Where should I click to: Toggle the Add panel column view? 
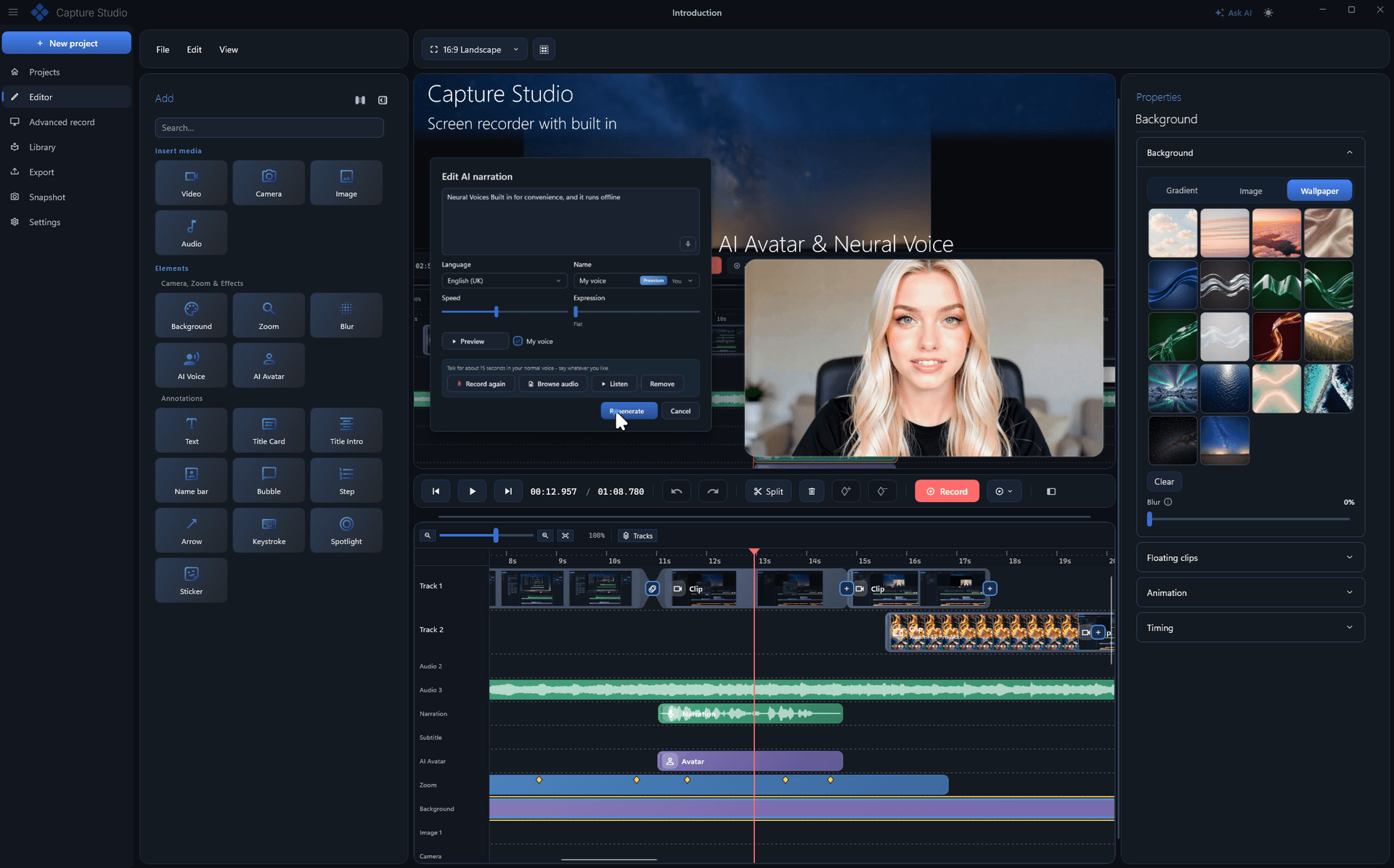[x=360, y=100]
